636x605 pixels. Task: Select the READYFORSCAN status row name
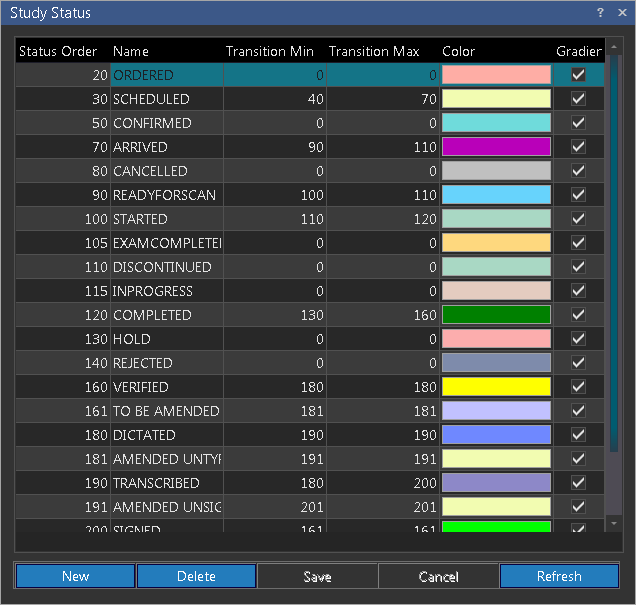(x=164, y=195)
